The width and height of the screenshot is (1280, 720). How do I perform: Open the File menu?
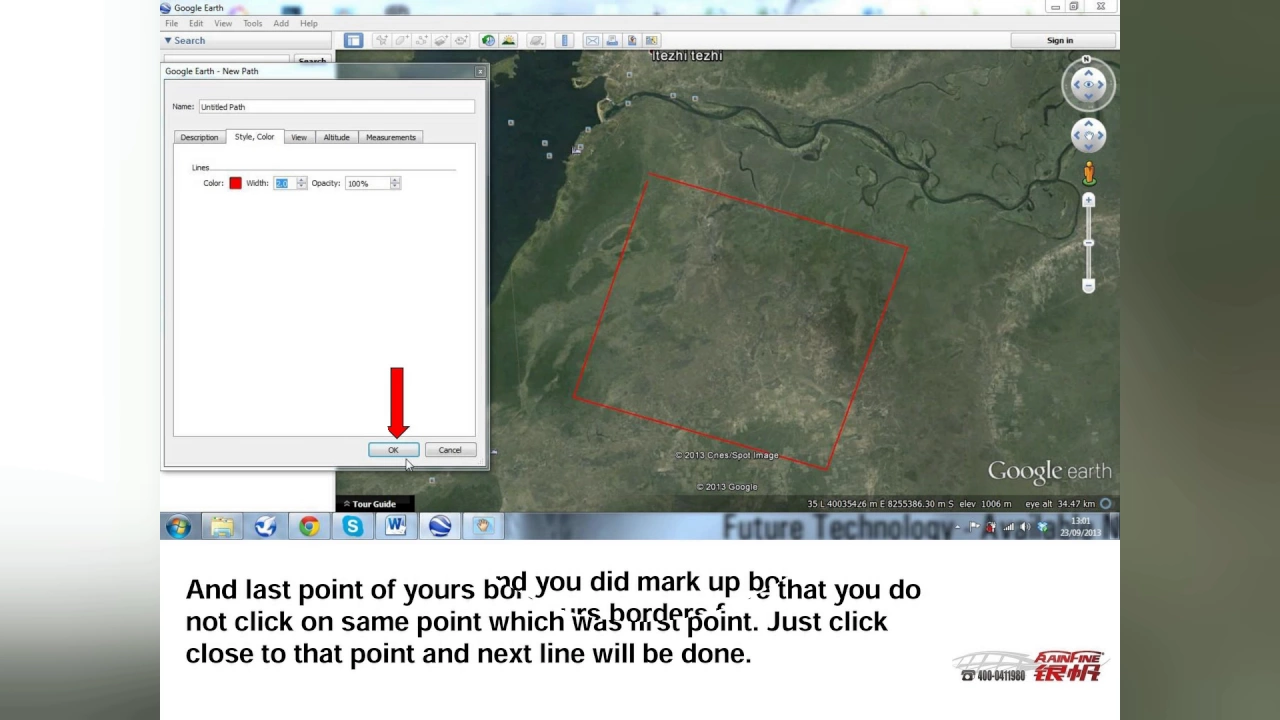coord(171,23)
